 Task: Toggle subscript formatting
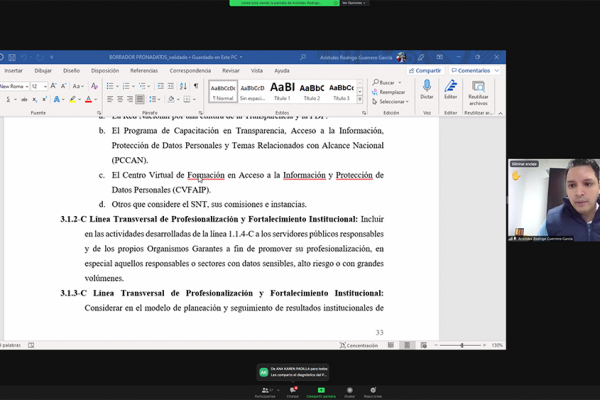click(x=34, y=100)
